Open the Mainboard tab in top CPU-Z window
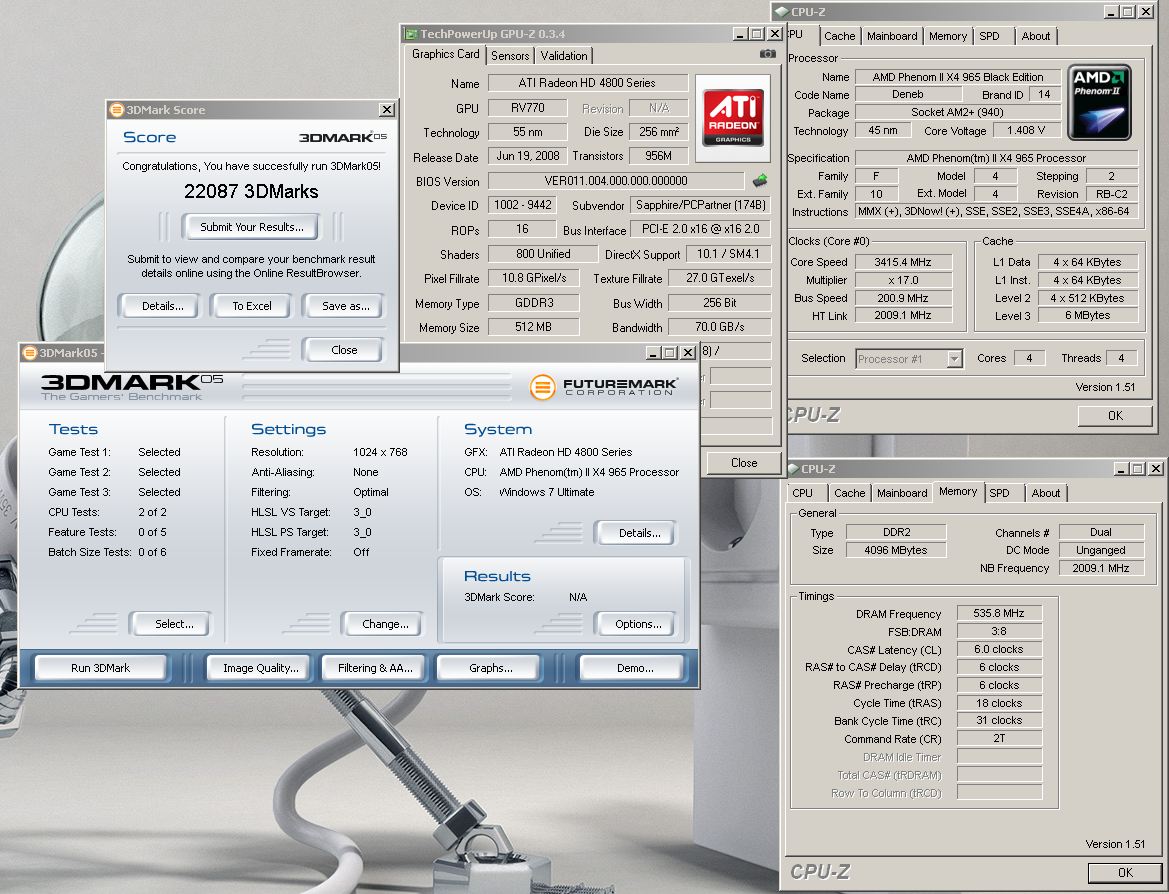Image resolution: width=1169 pixels, height=894 pixels. (x=892, y=36)
